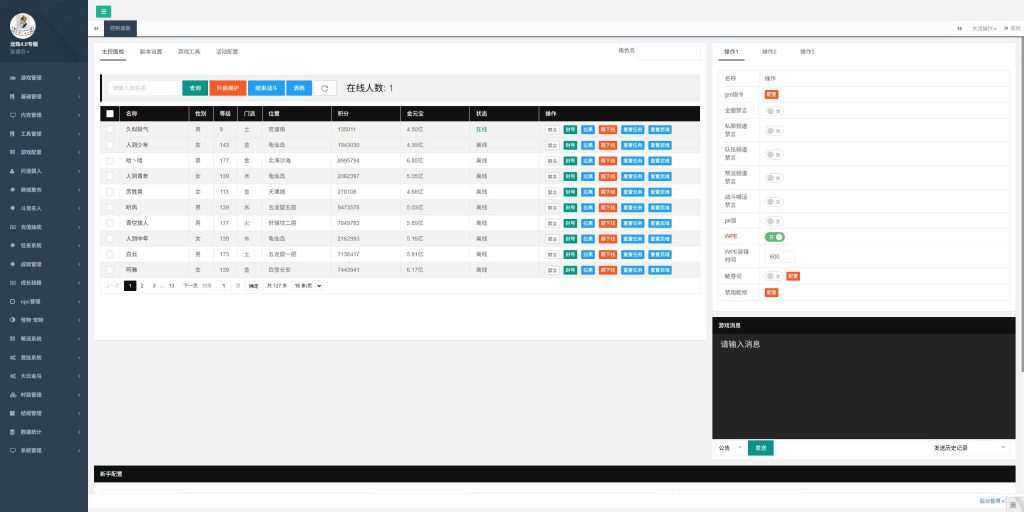Viewport: 1024px width, 512px height.
Task: Click the 系统管理 monitor icon in sidebar
Action: (12, 451)
